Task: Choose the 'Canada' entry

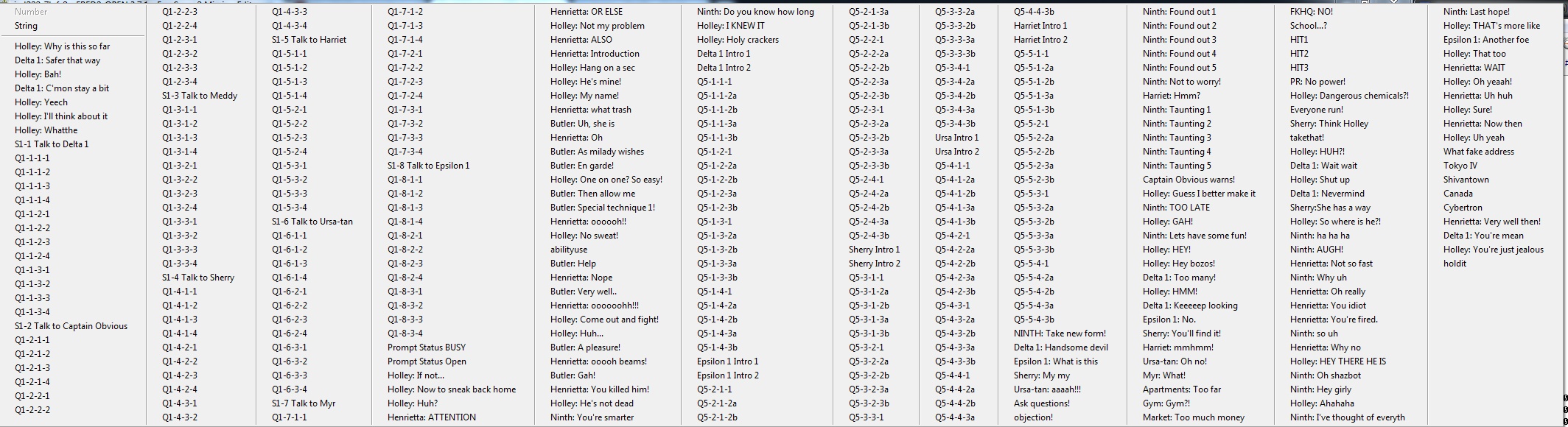Action: tap(1458, 194)
